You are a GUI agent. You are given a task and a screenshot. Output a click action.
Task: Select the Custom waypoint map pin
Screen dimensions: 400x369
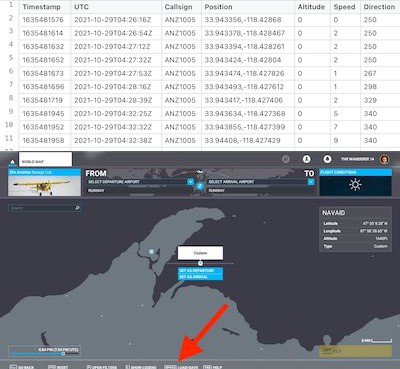coord(200,263)
